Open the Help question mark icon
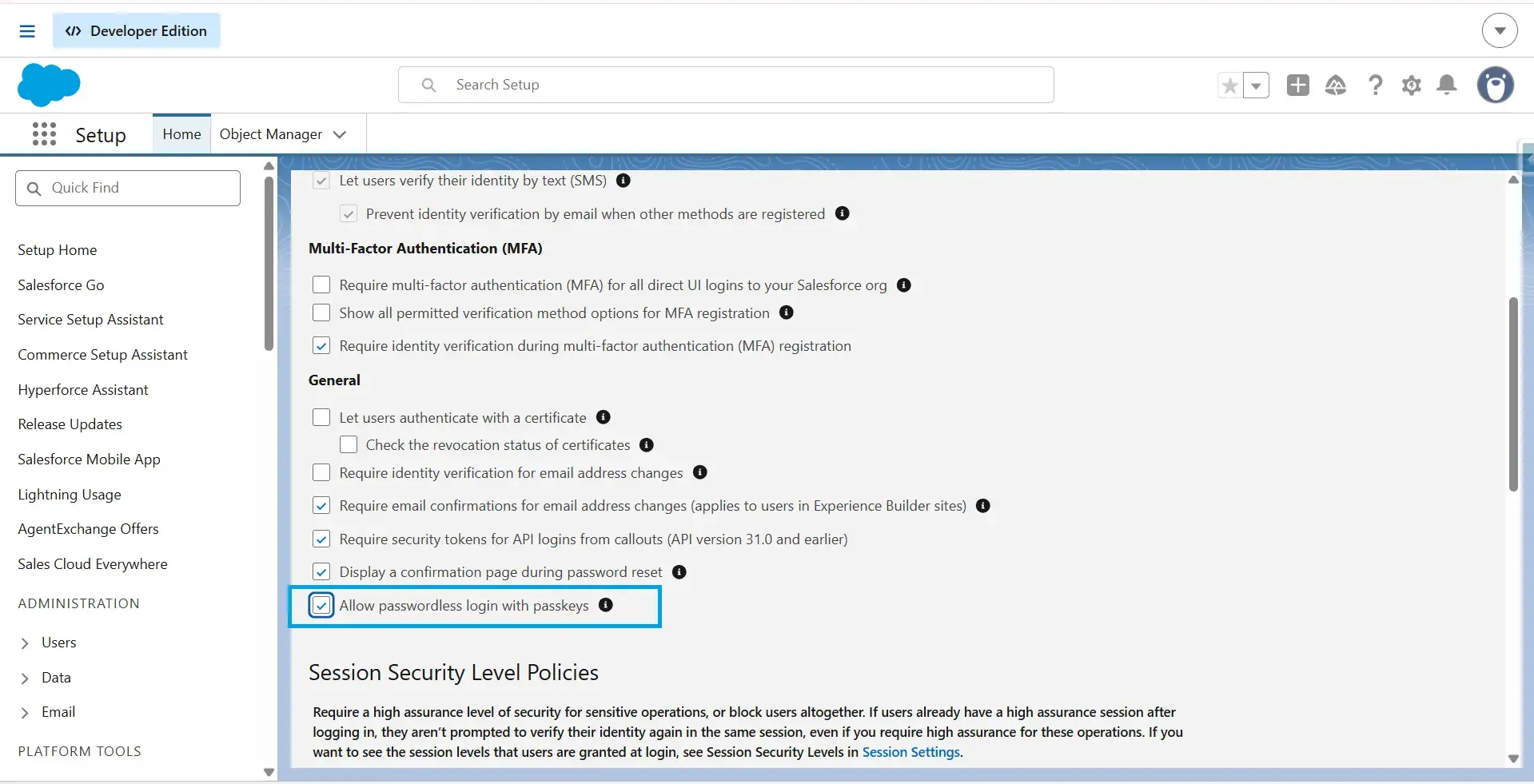This screenshot has width=1534, height=784. pos(1375,85)
